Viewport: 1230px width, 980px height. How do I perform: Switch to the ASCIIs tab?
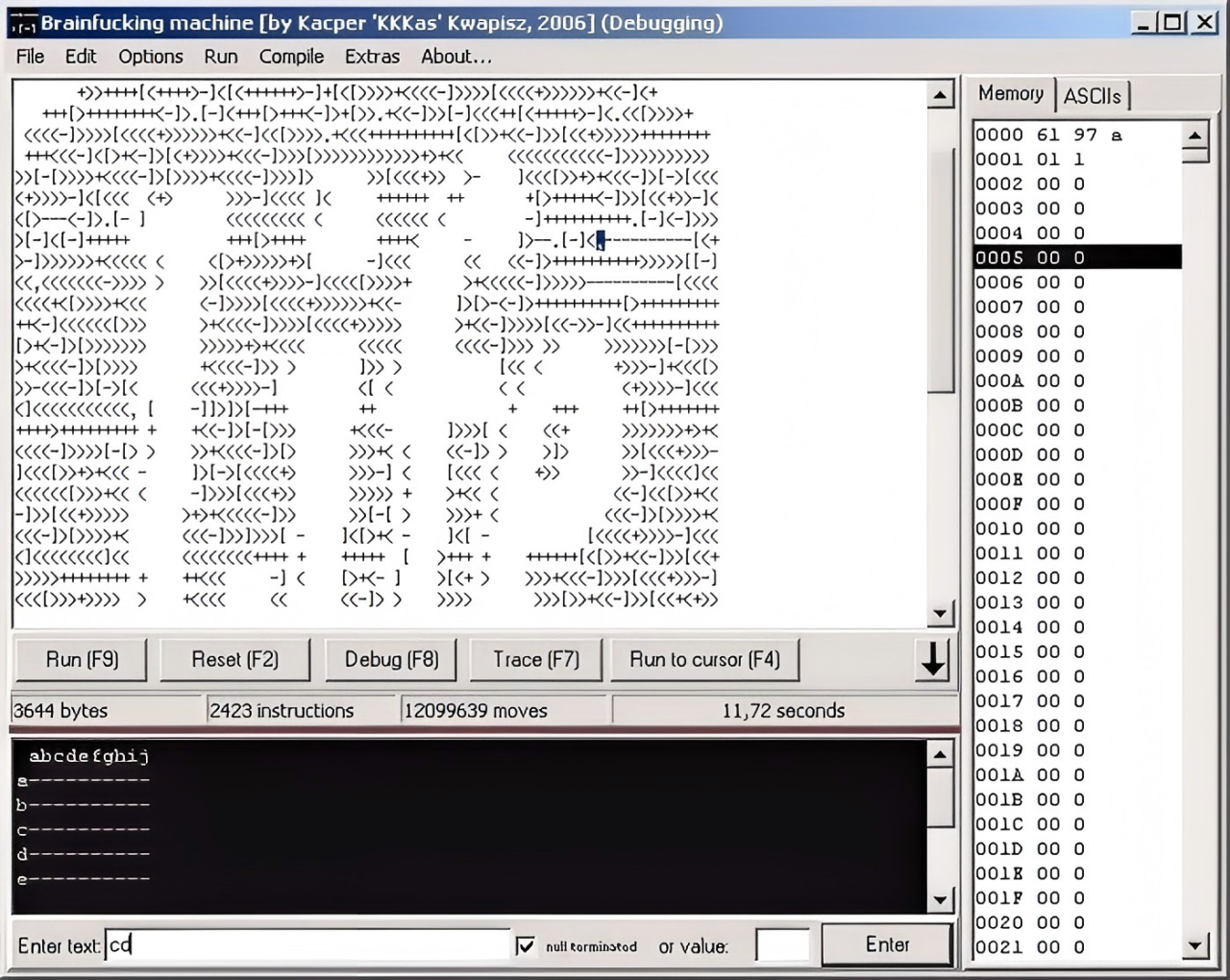[1092, 96]
